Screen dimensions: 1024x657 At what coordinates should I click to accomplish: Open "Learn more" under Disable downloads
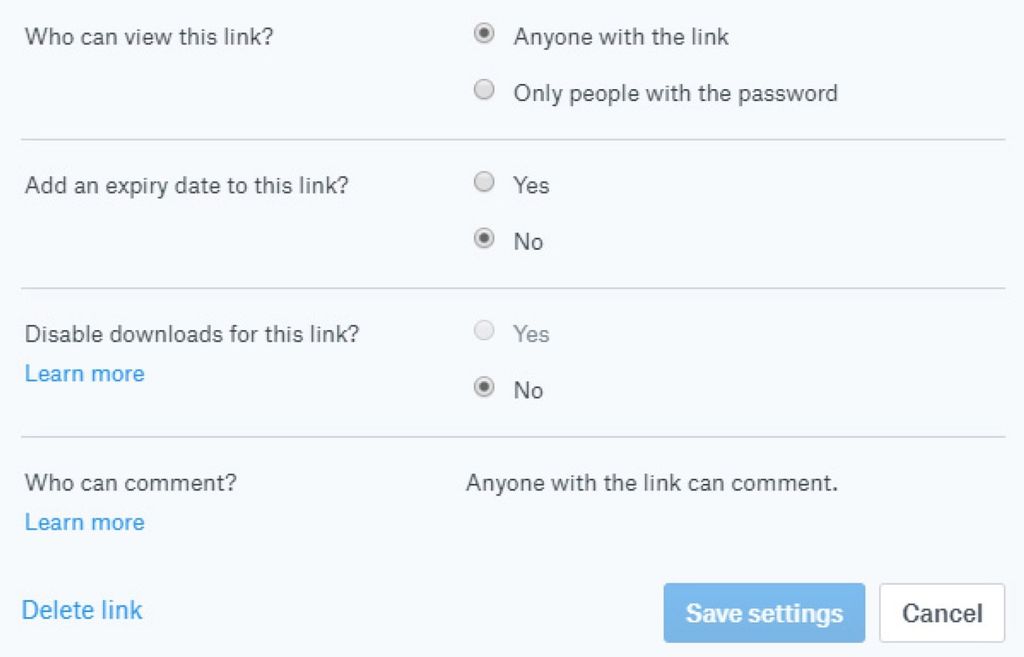click(85, 374)
